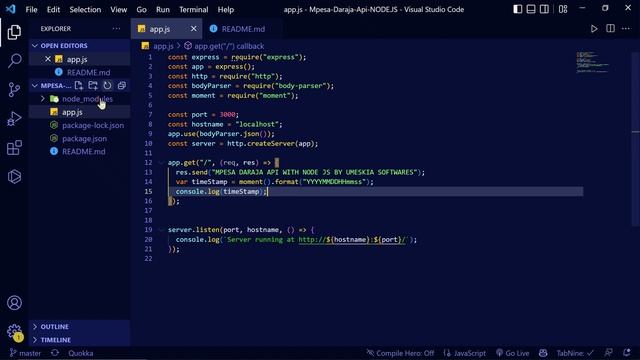This screenshot has width=640, height=360.
Task: Expand the node_modules folder
Action: click(42, 99)
